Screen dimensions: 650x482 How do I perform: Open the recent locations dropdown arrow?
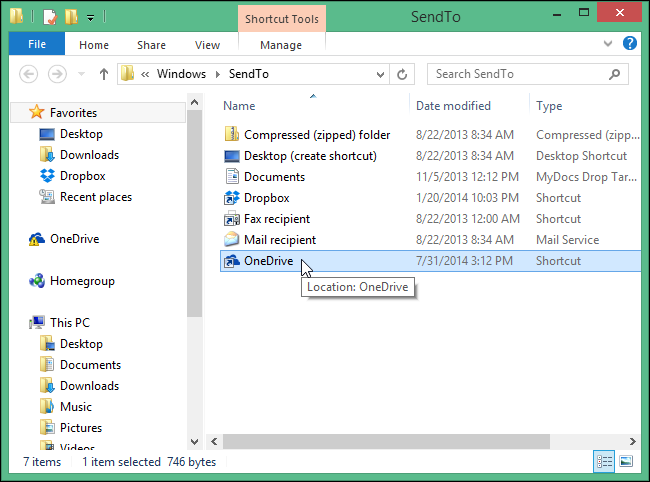pyautogui.click(x=82, y=74)
